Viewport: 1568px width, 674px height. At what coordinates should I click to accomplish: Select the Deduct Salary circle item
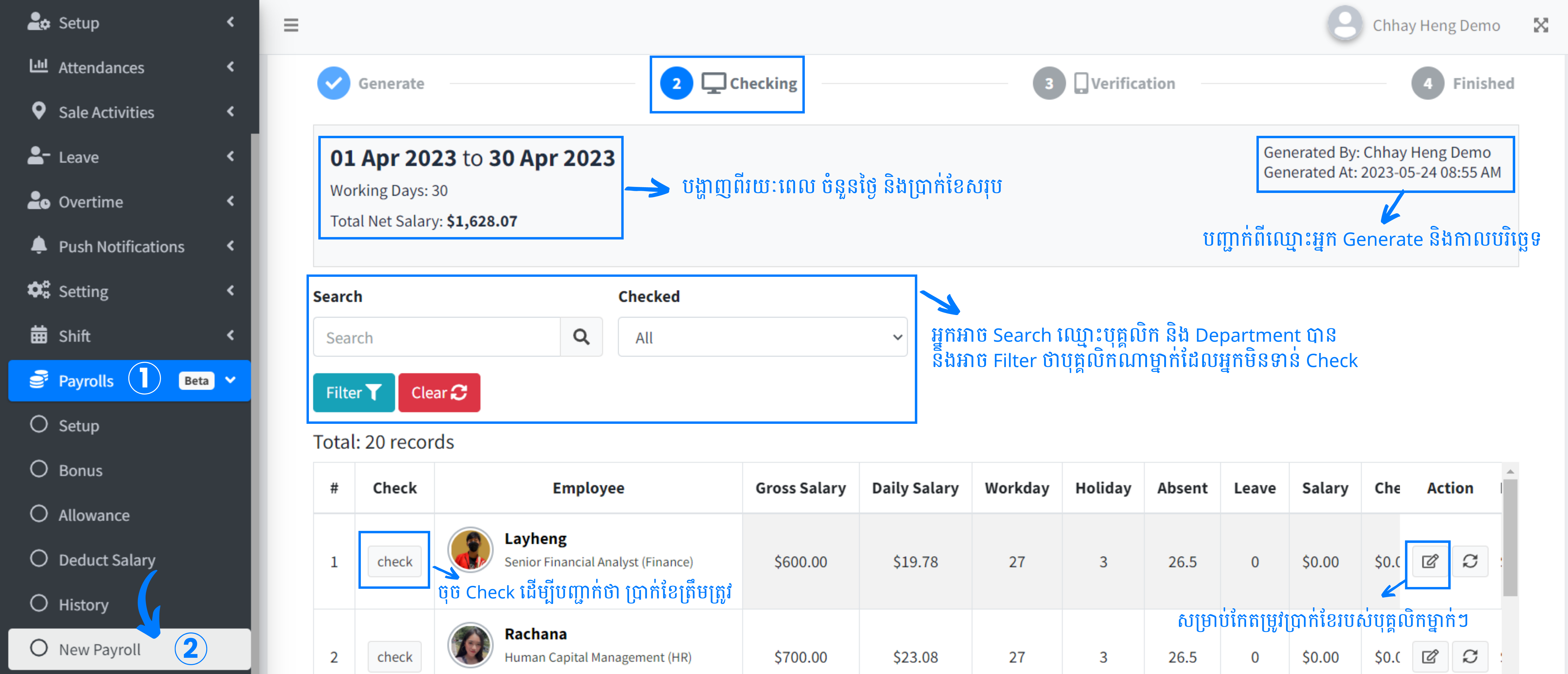point(38,558)
